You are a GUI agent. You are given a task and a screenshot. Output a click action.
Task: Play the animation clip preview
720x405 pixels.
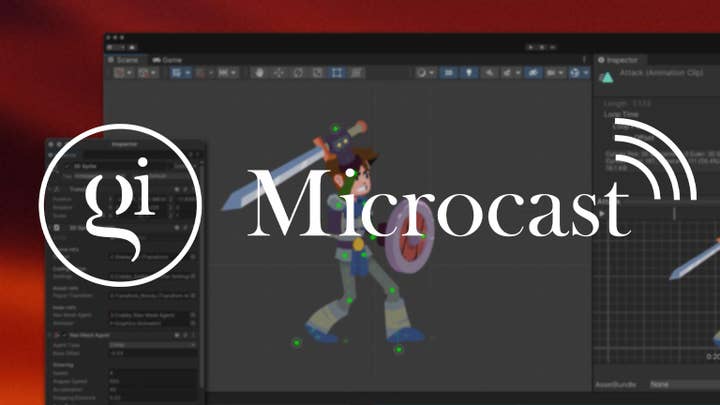click(x=602, y=214)
